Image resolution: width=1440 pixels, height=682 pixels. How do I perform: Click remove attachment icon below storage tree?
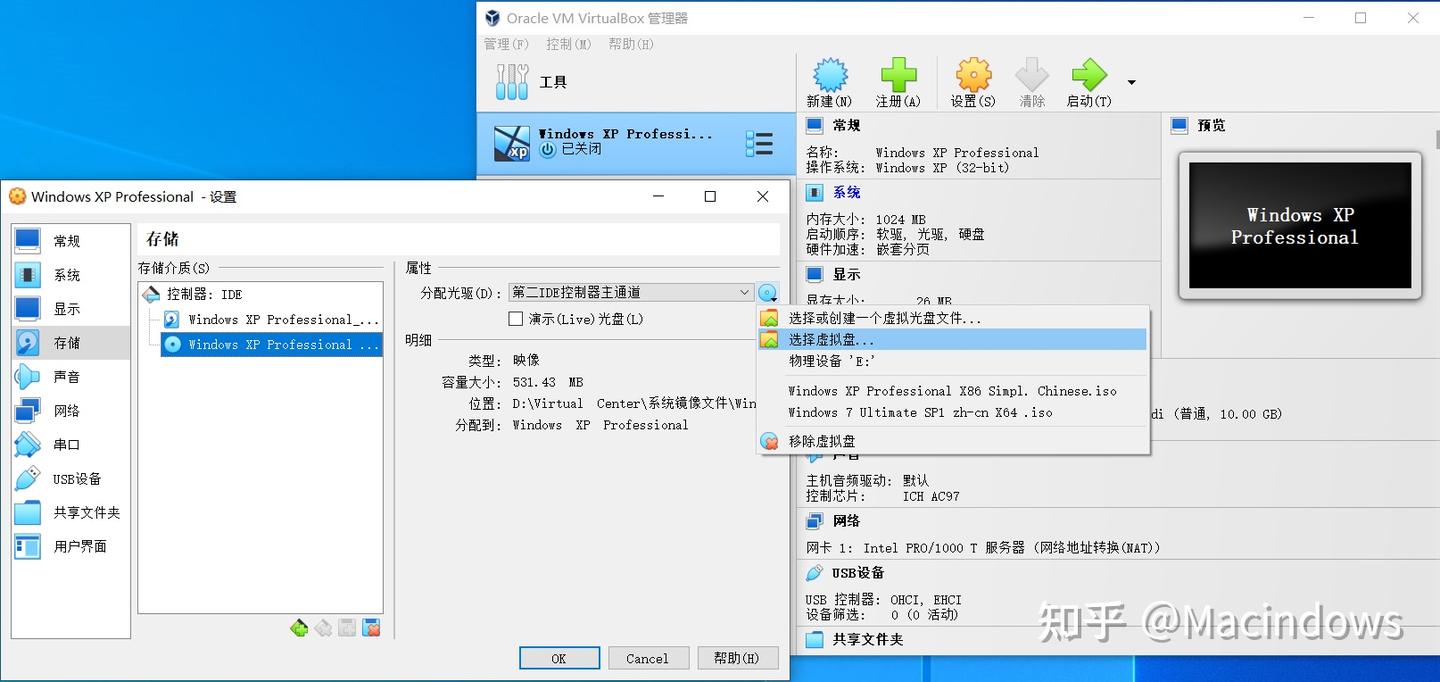coord(371,628)
